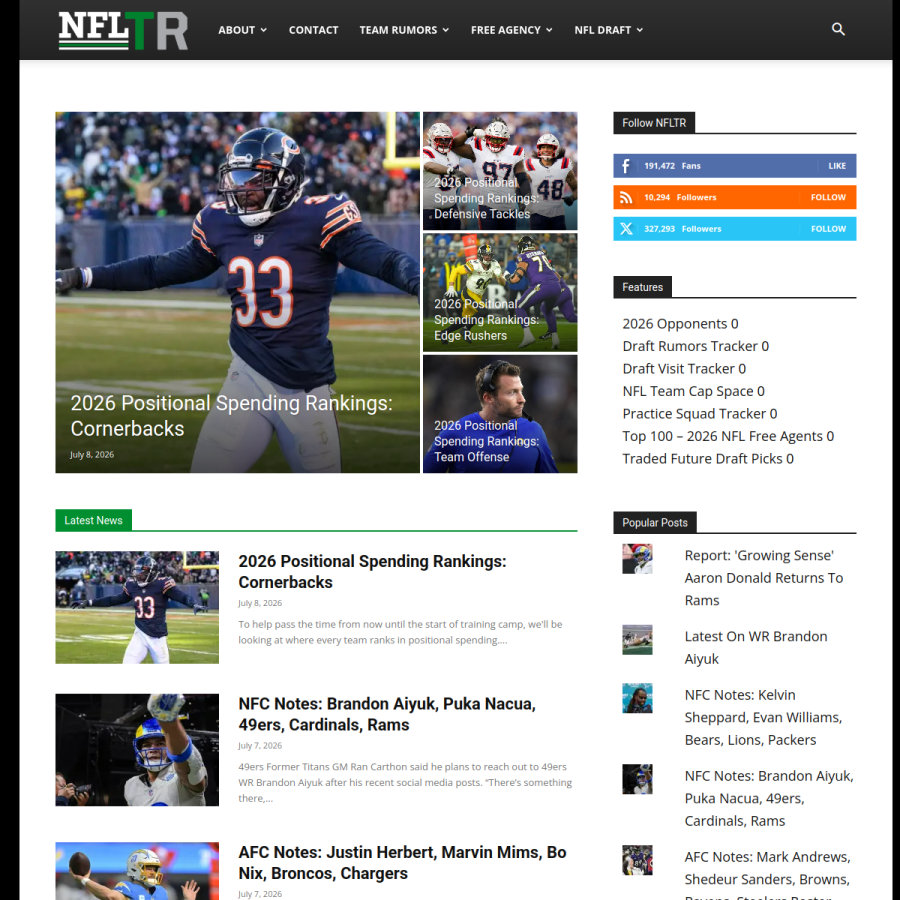Open the About menu item
The image size is (900, 900).
236,30
